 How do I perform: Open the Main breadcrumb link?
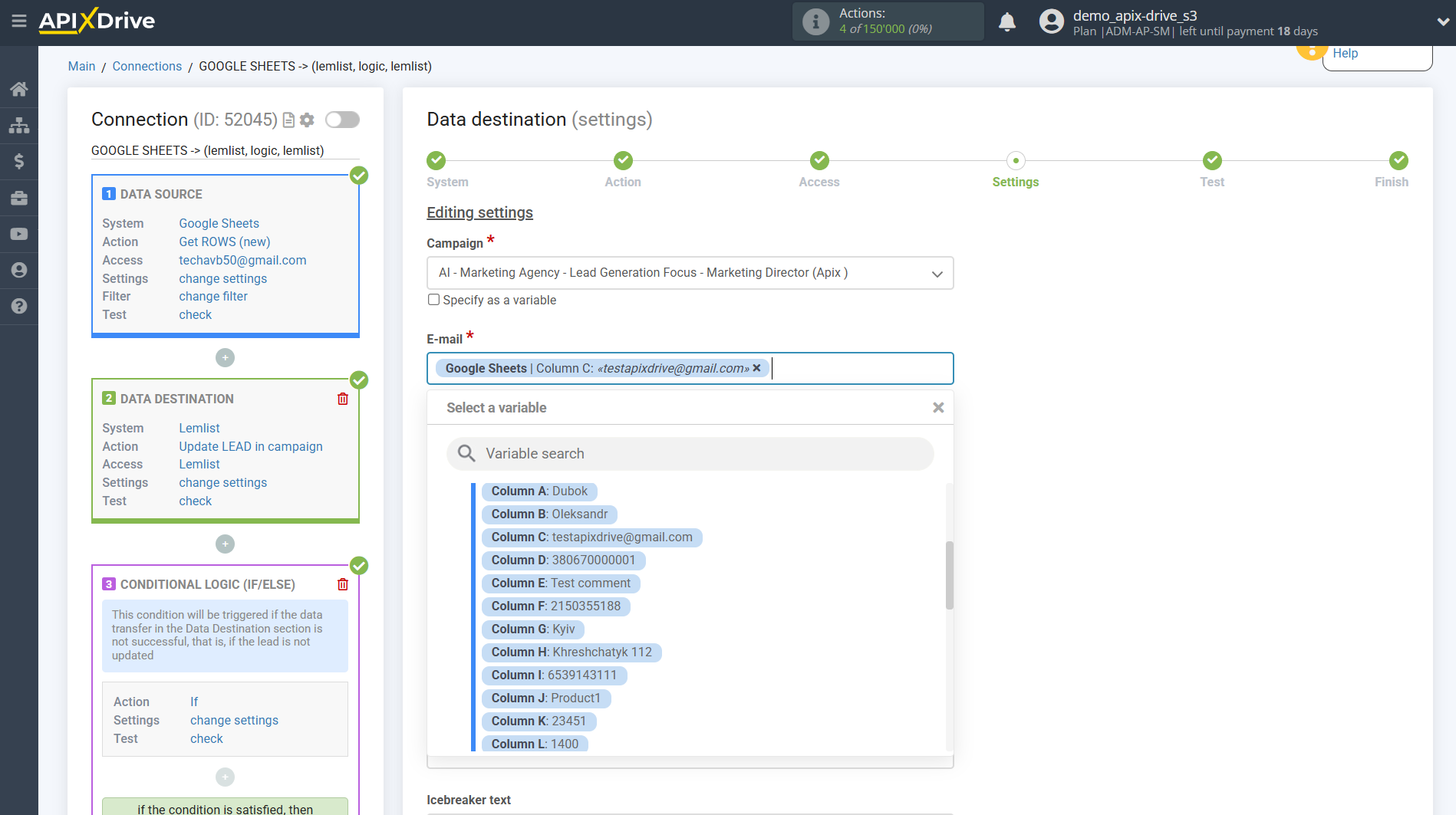coord(81,66)
